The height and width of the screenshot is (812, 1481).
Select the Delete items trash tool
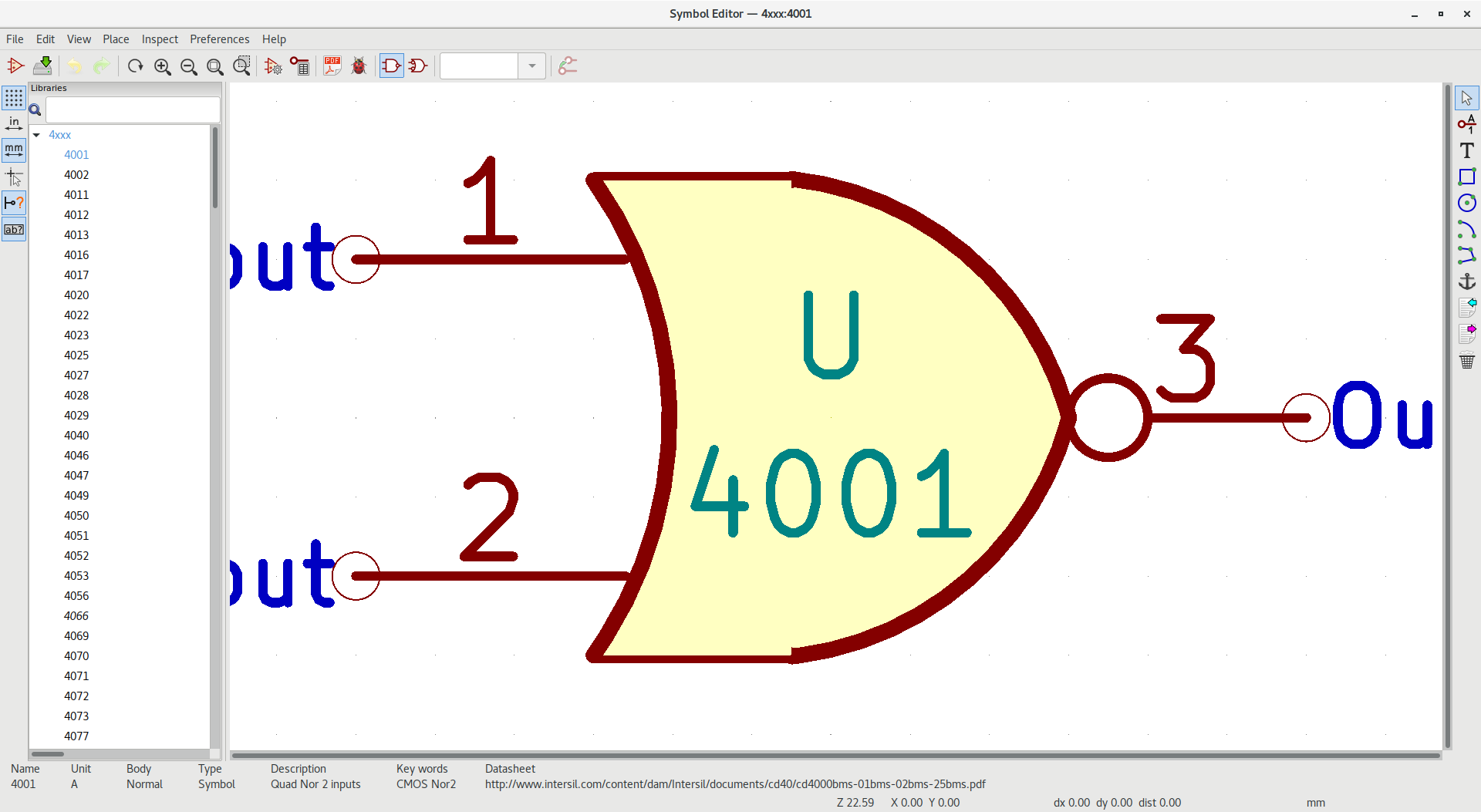[x=1466, y=361]
